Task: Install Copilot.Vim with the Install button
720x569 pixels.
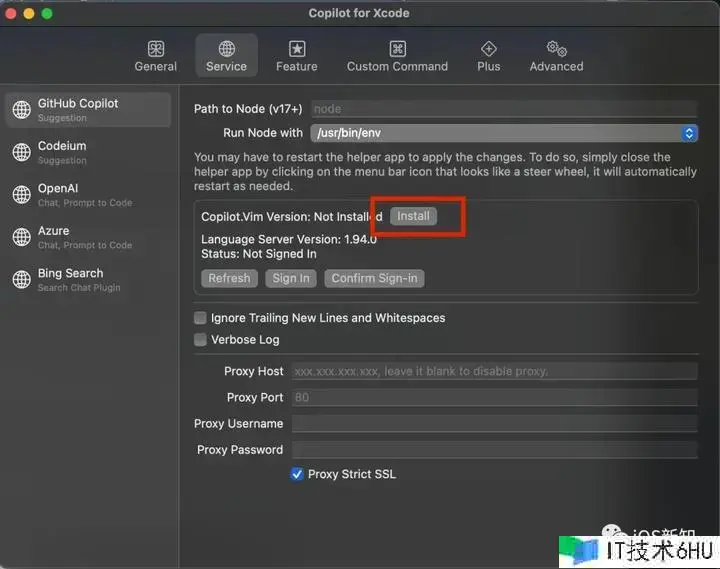Action: point(413,216)
